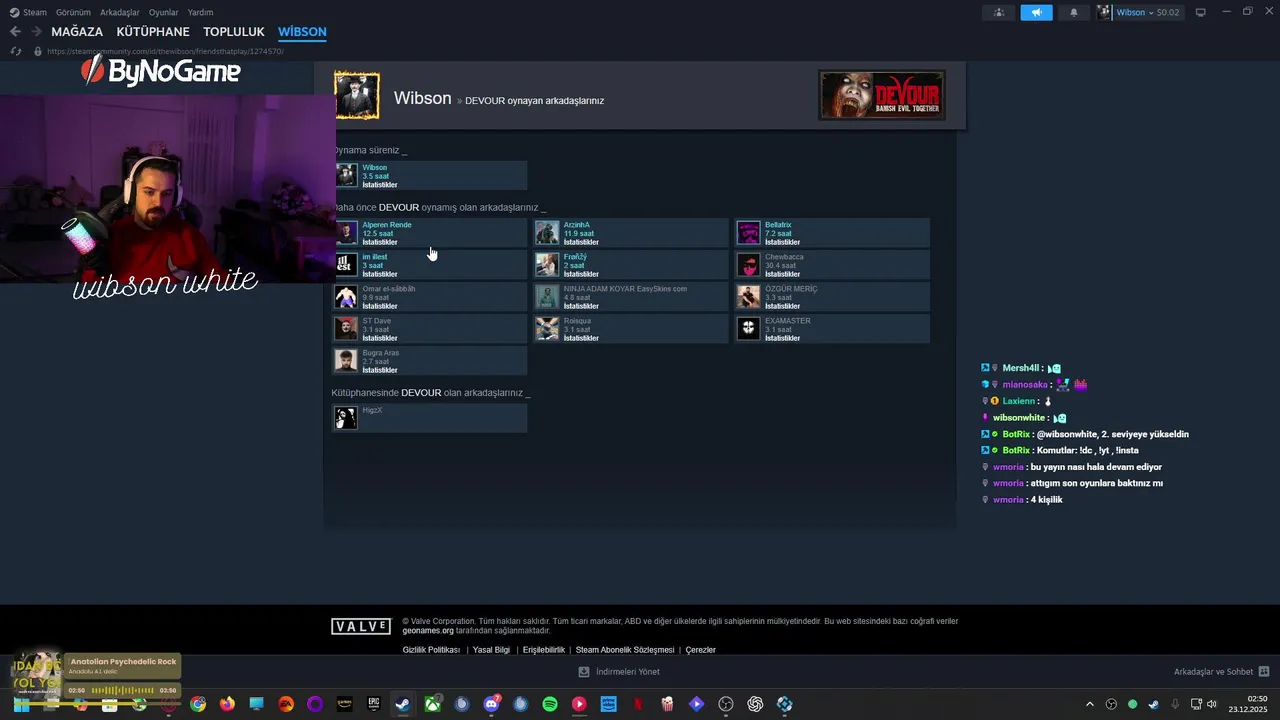
Task: Open Spotify from the taskbar
Action: tap(550, 704)
